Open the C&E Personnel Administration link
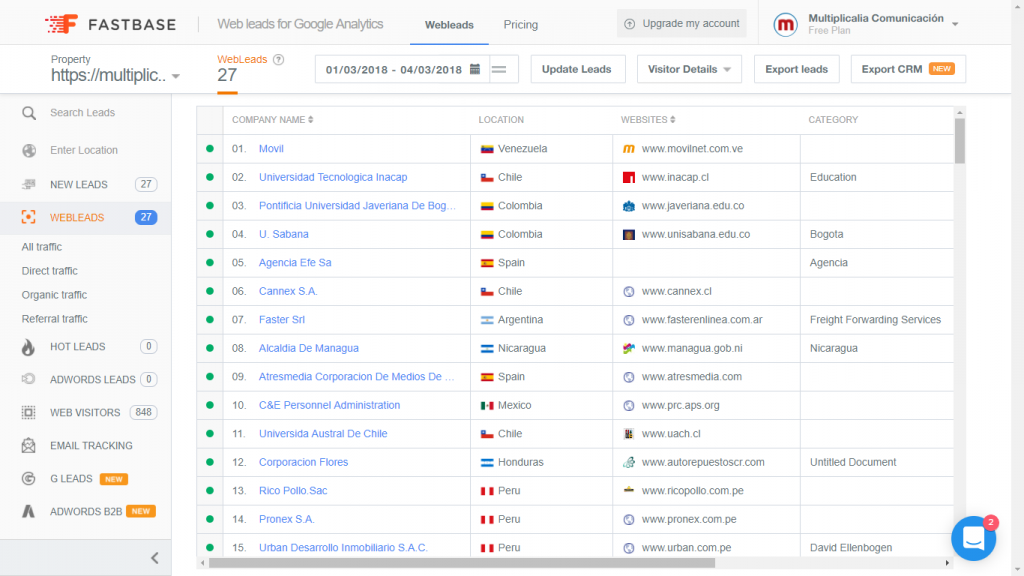 click(x=329, y=405)
